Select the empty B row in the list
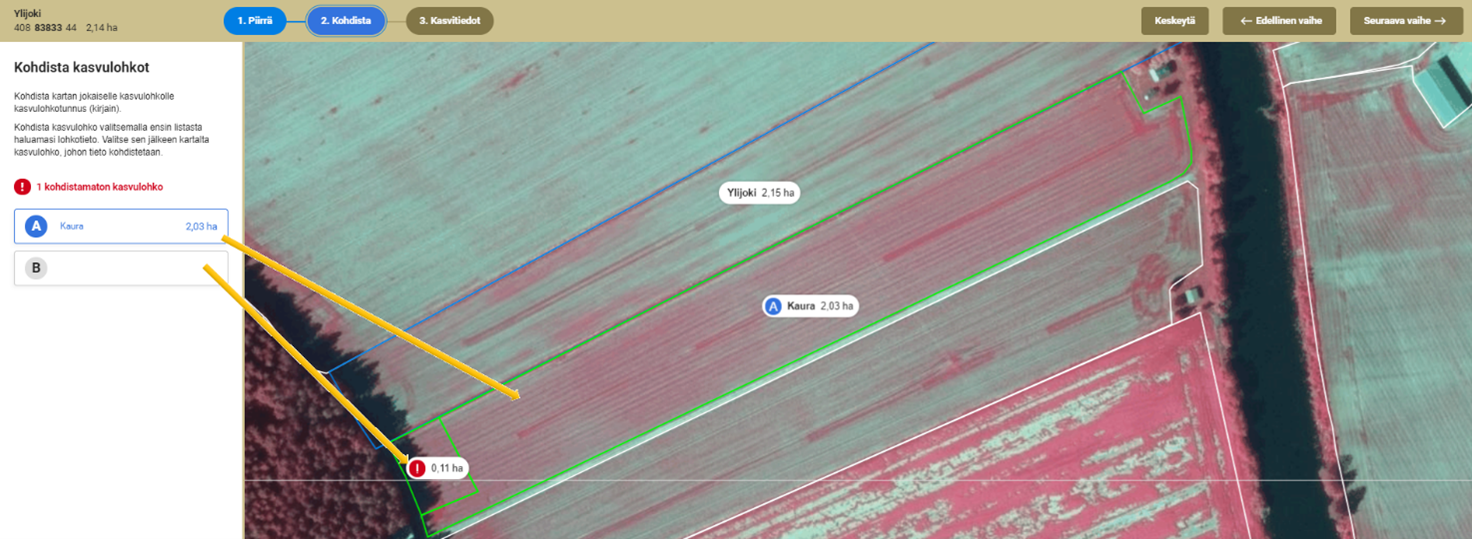Viewport: 1472px width, 539px height. pos(121,268)
